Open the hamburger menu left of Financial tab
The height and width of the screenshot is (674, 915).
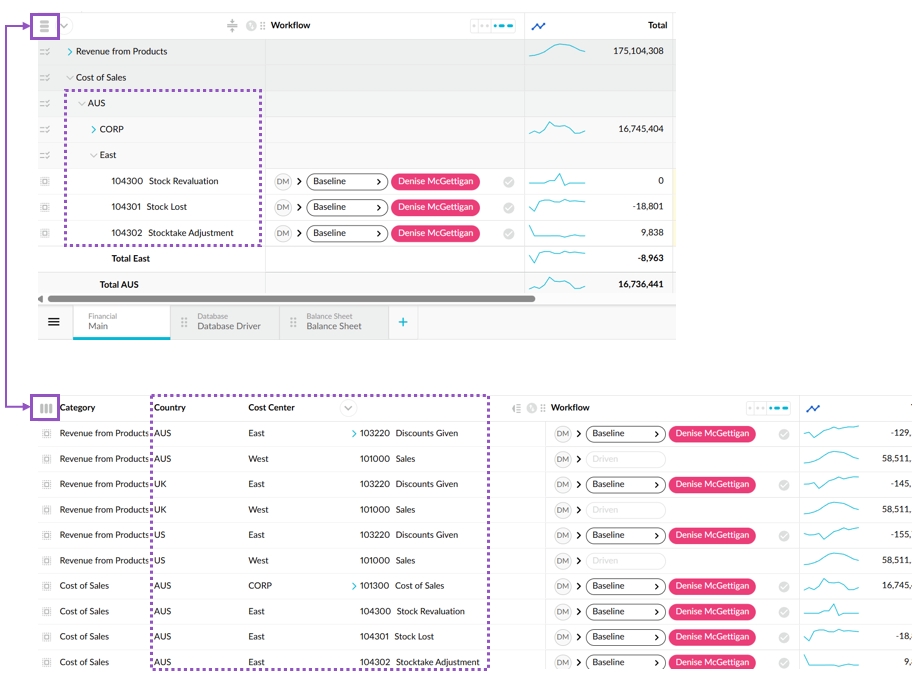pos(54,322)
